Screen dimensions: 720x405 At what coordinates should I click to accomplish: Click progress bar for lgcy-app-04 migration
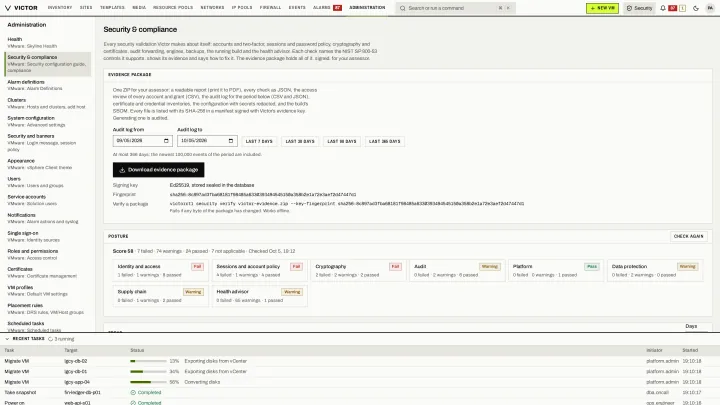(148, 382)
